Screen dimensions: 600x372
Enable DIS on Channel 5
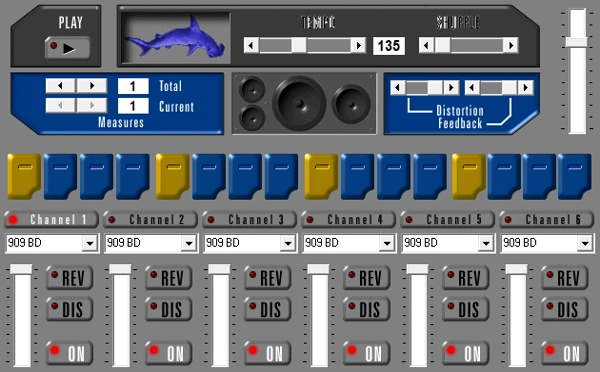[x=466, y=309]
